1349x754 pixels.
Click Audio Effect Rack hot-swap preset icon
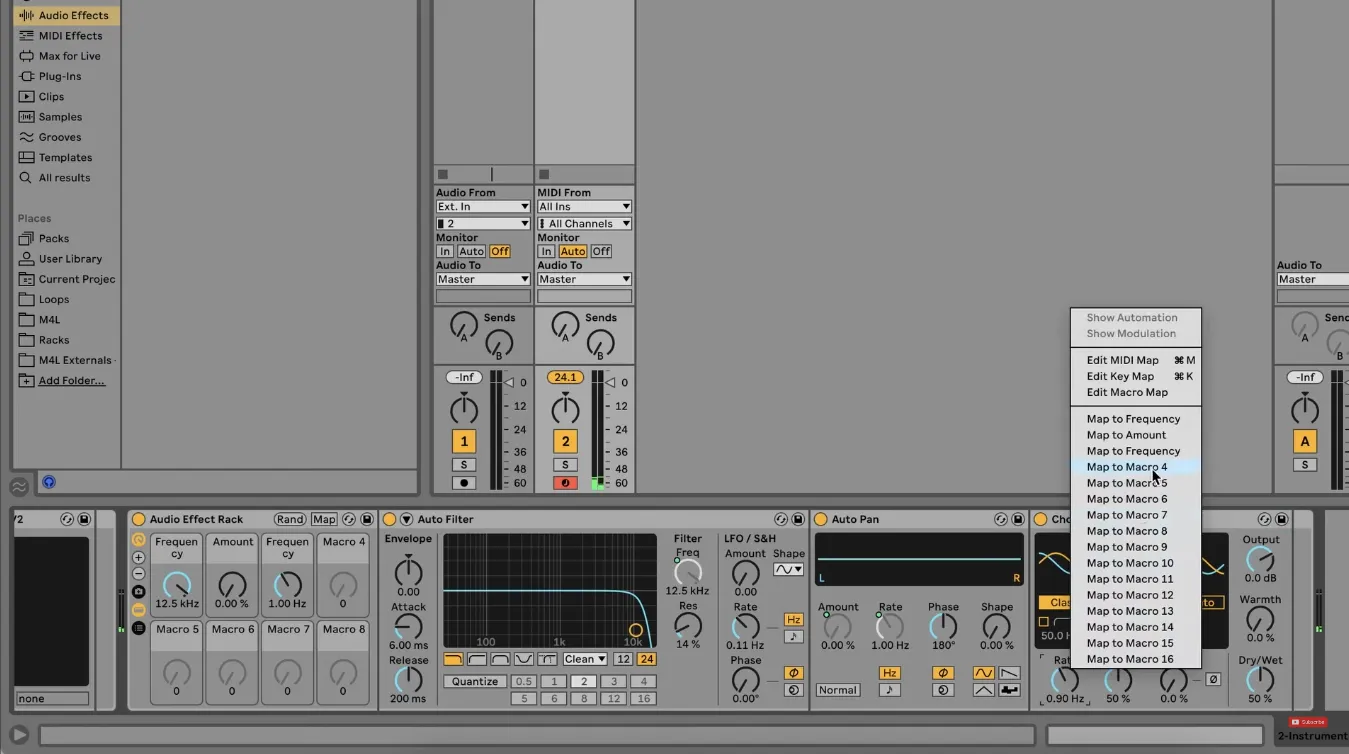click(x=349, y=519)
